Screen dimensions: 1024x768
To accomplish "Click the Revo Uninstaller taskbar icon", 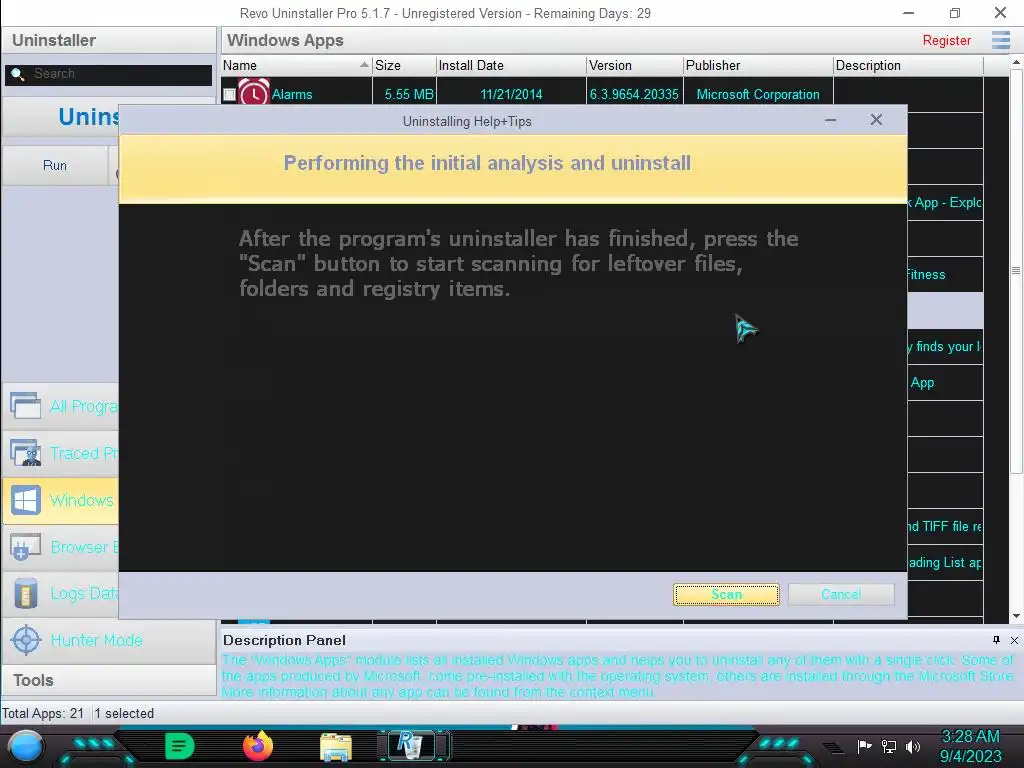I will [411, 746].
